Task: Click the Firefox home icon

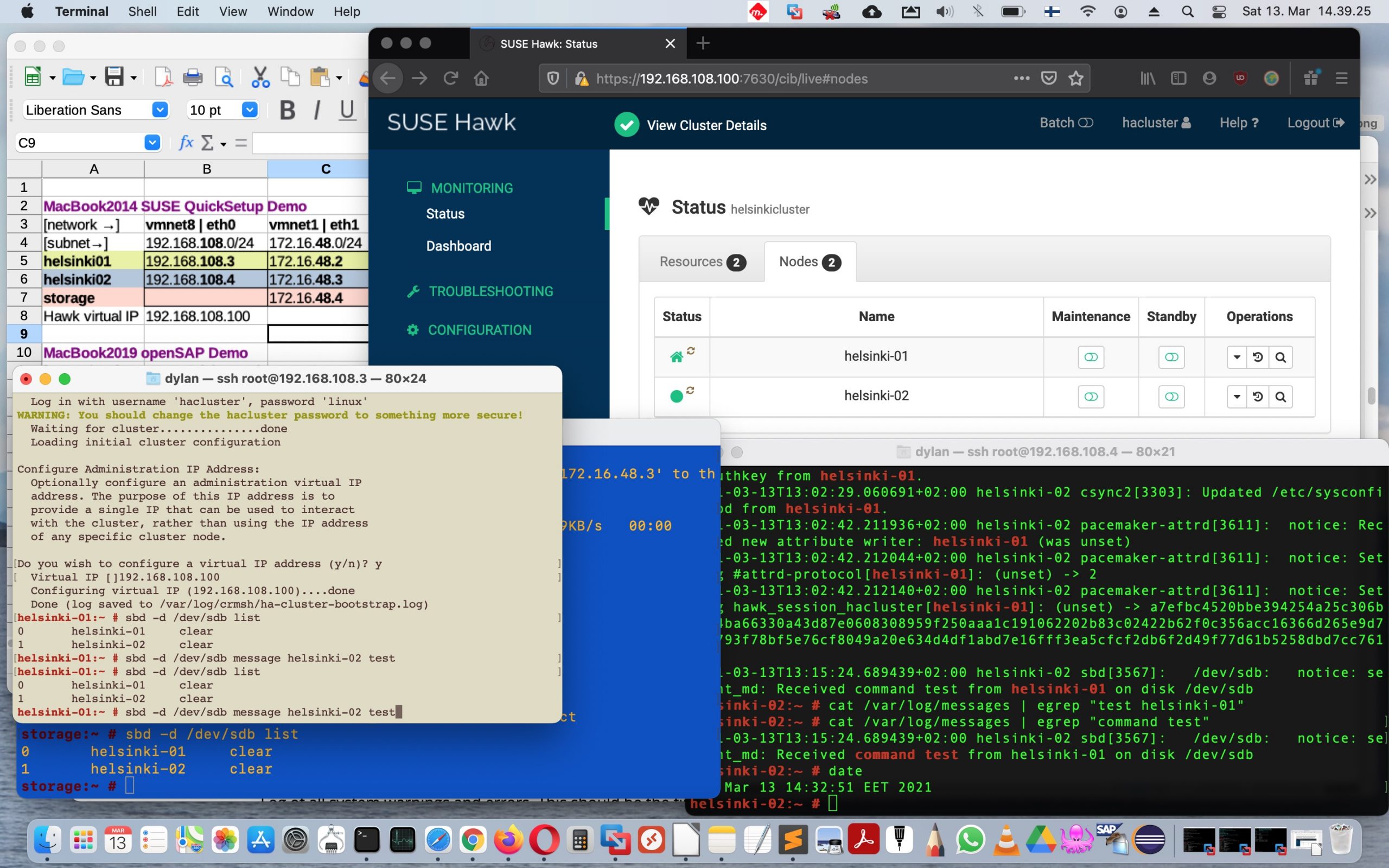Action: click(x=481, y=78)
